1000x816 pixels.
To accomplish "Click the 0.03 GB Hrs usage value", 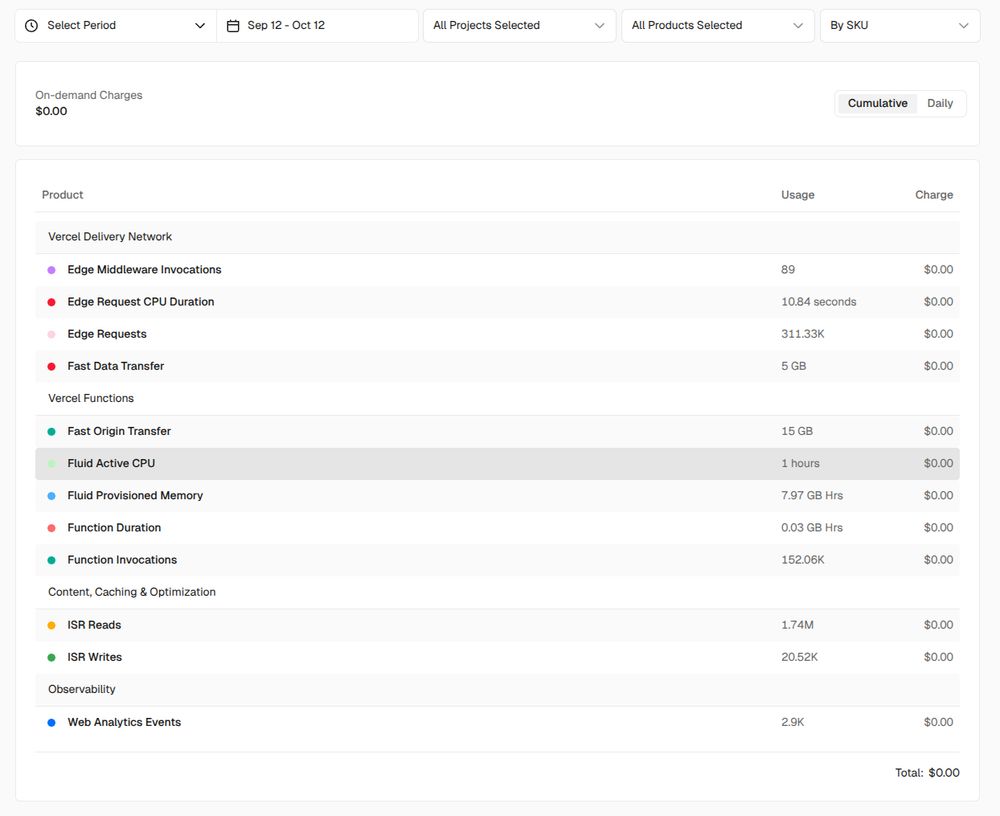I will 812,528.
